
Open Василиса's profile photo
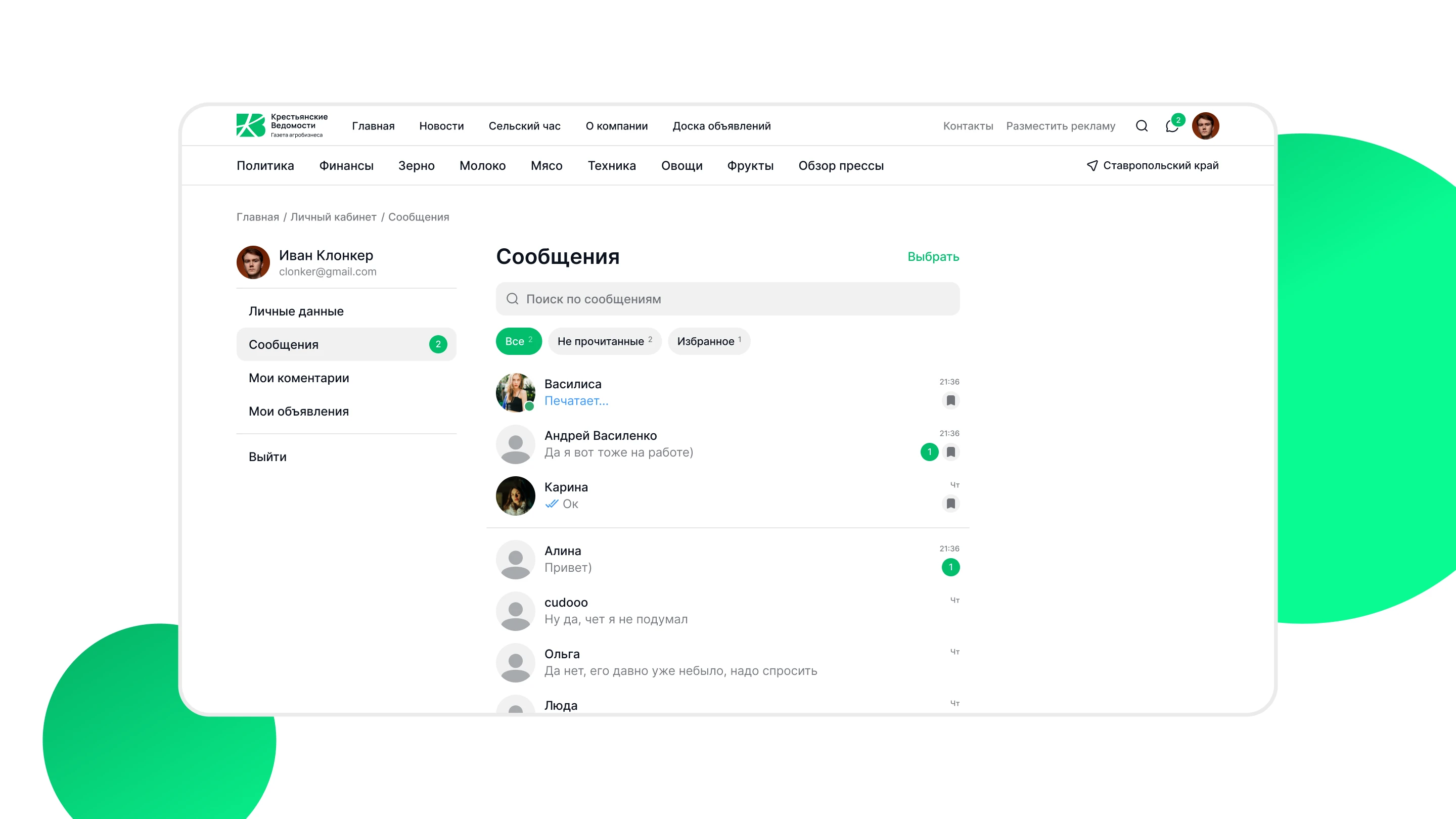tap(516, 392)
